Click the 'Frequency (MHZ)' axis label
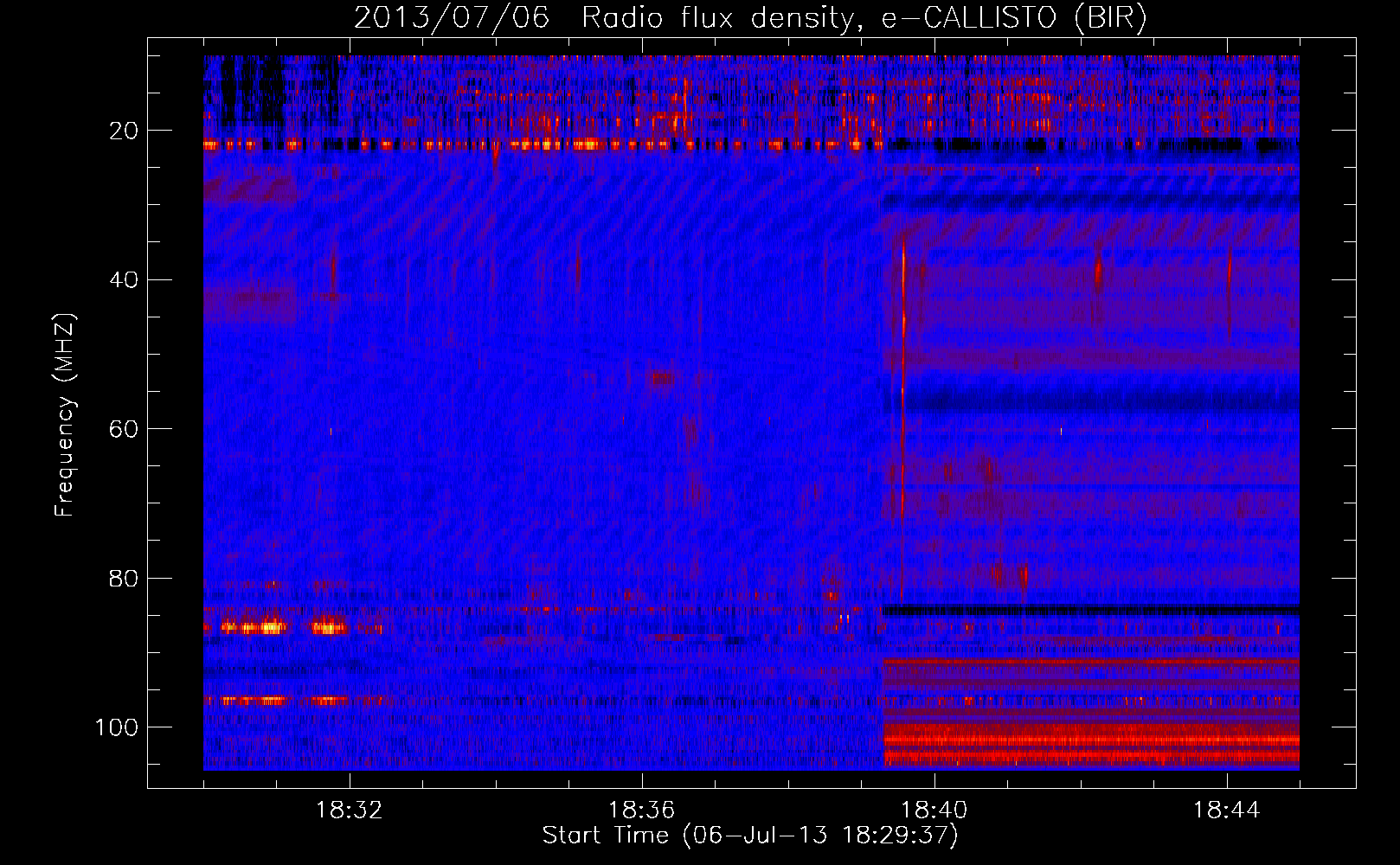This screenshot has height=865, width=1400. (x=65, y=415)
